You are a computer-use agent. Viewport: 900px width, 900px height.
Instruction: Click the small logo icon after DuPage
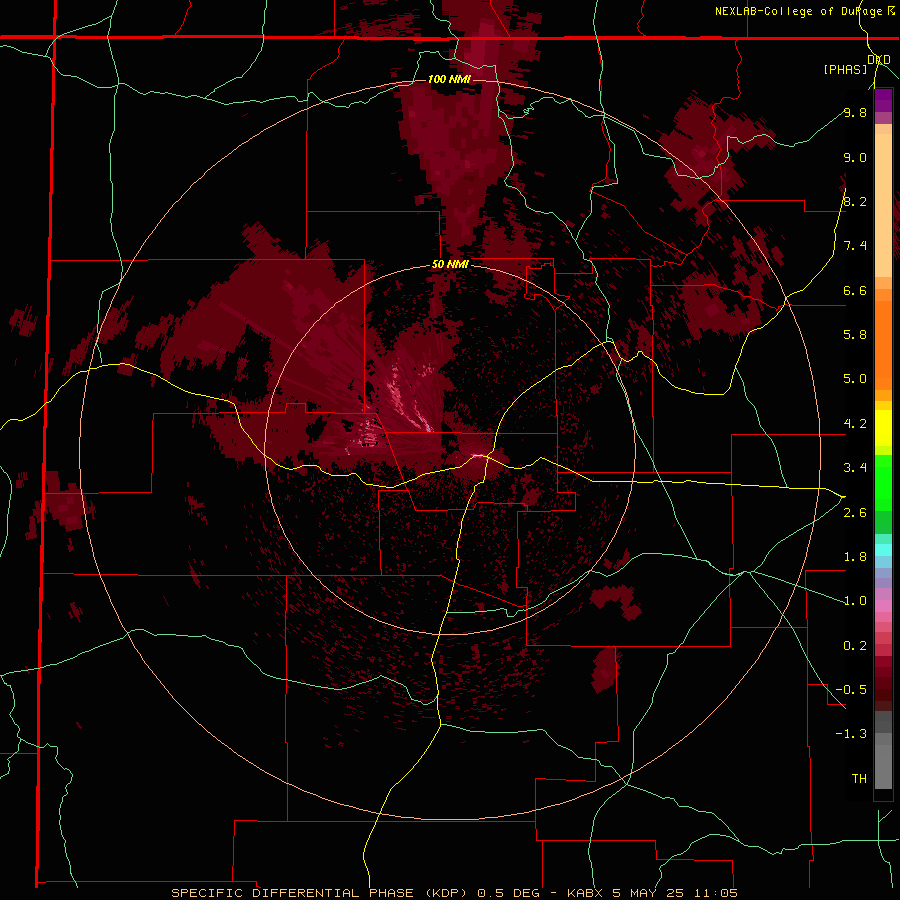pos(891,10)
